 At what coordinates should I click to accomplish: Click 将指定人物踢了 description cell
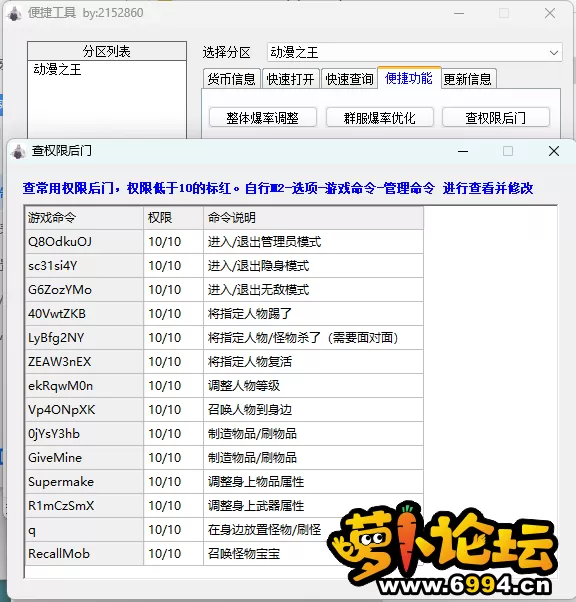click(313, 314)
